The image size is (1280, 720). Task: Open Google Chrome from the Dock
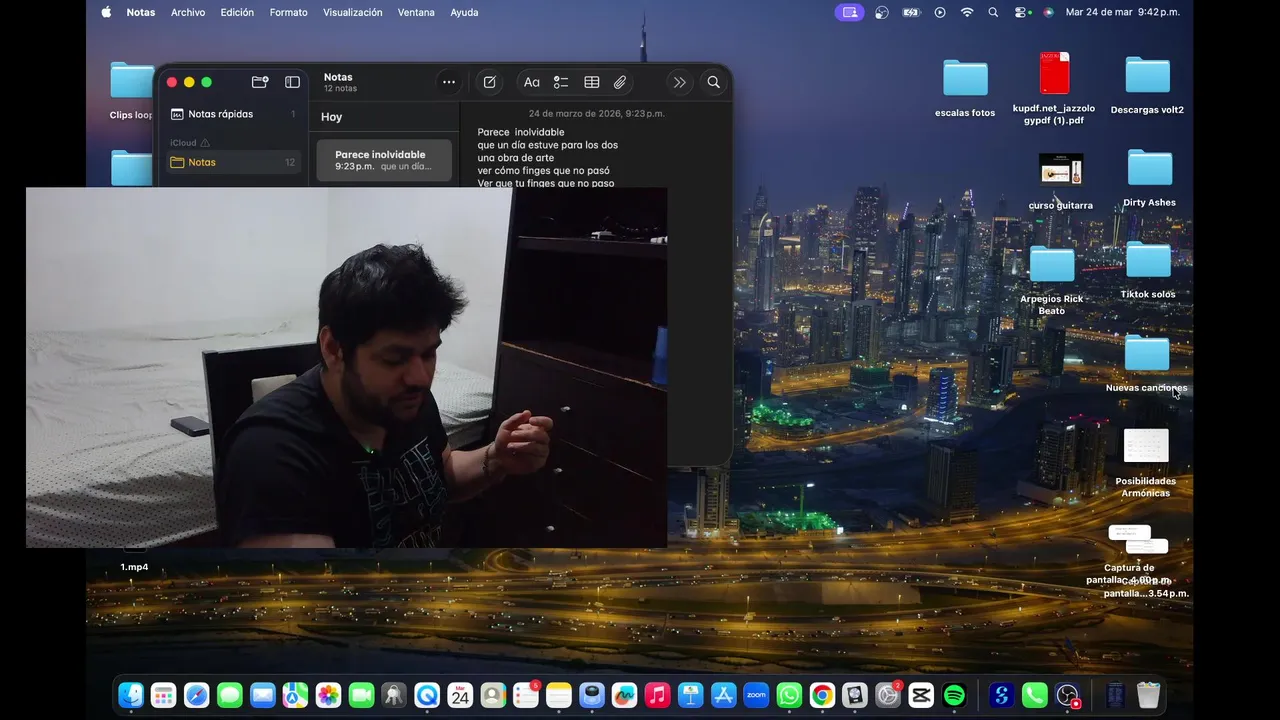(x=822, y=695)
